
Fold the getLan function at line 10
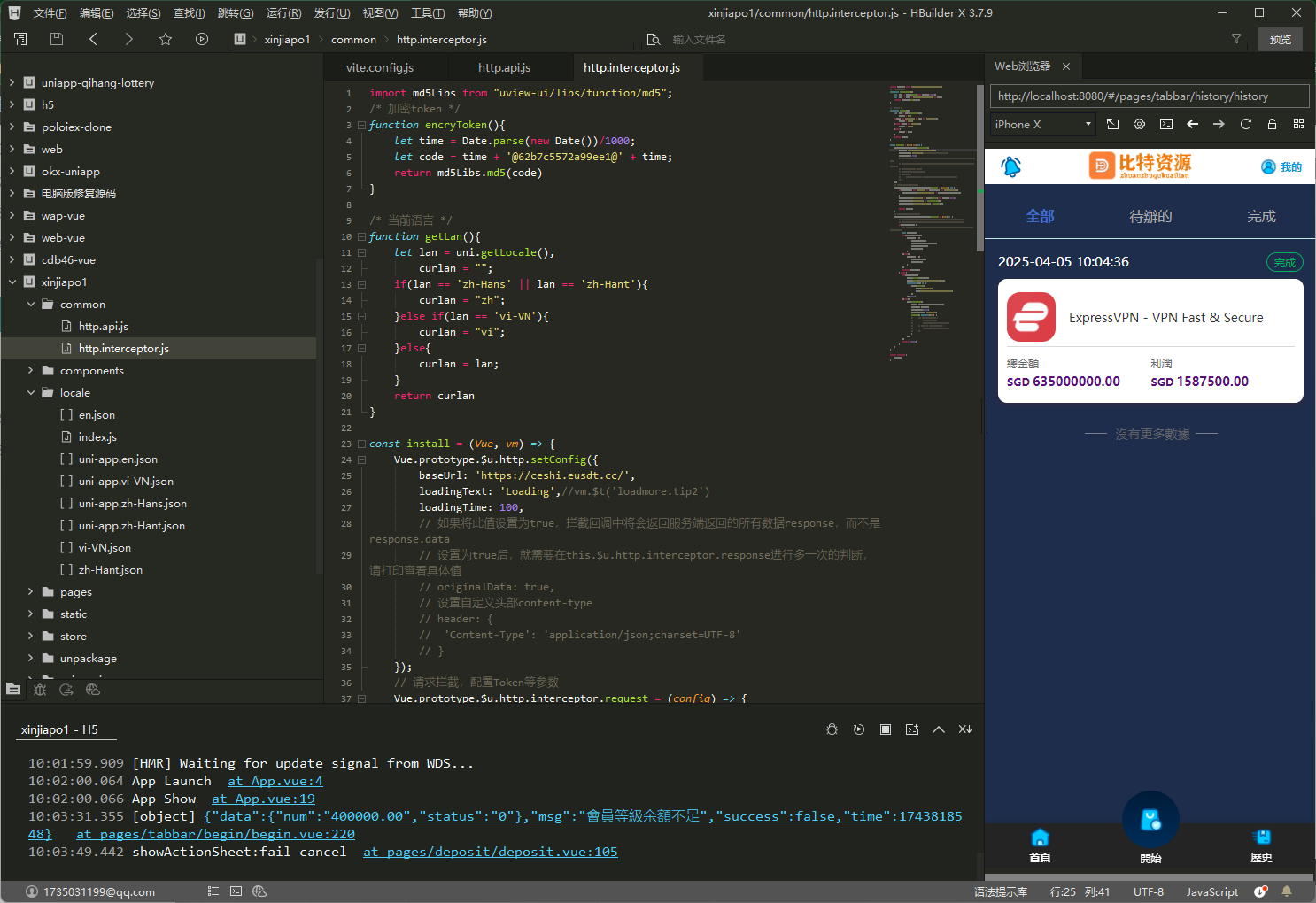(361, 236)
